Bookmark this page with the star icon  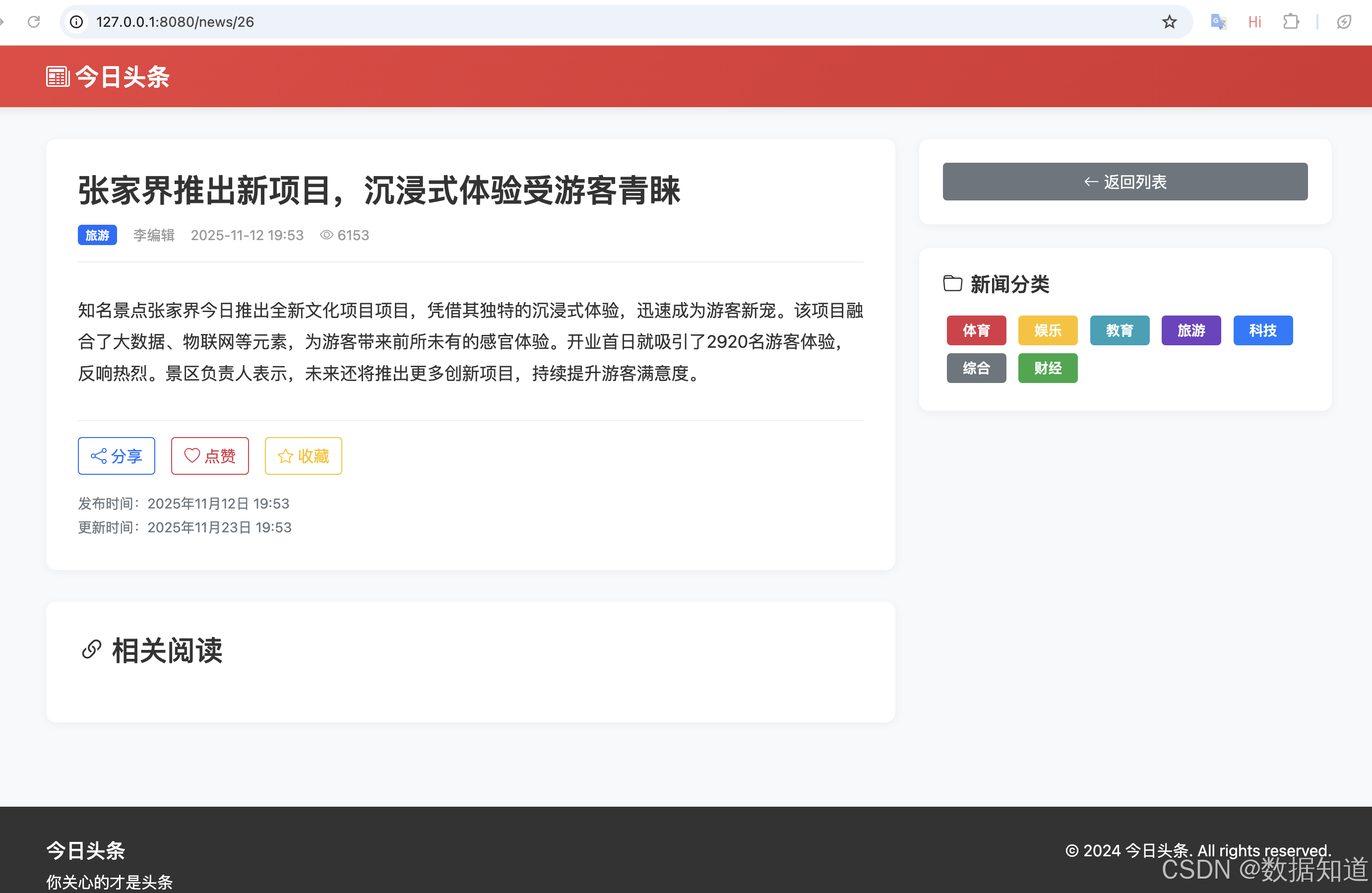pyautogui.click(x=1169, y=21)
